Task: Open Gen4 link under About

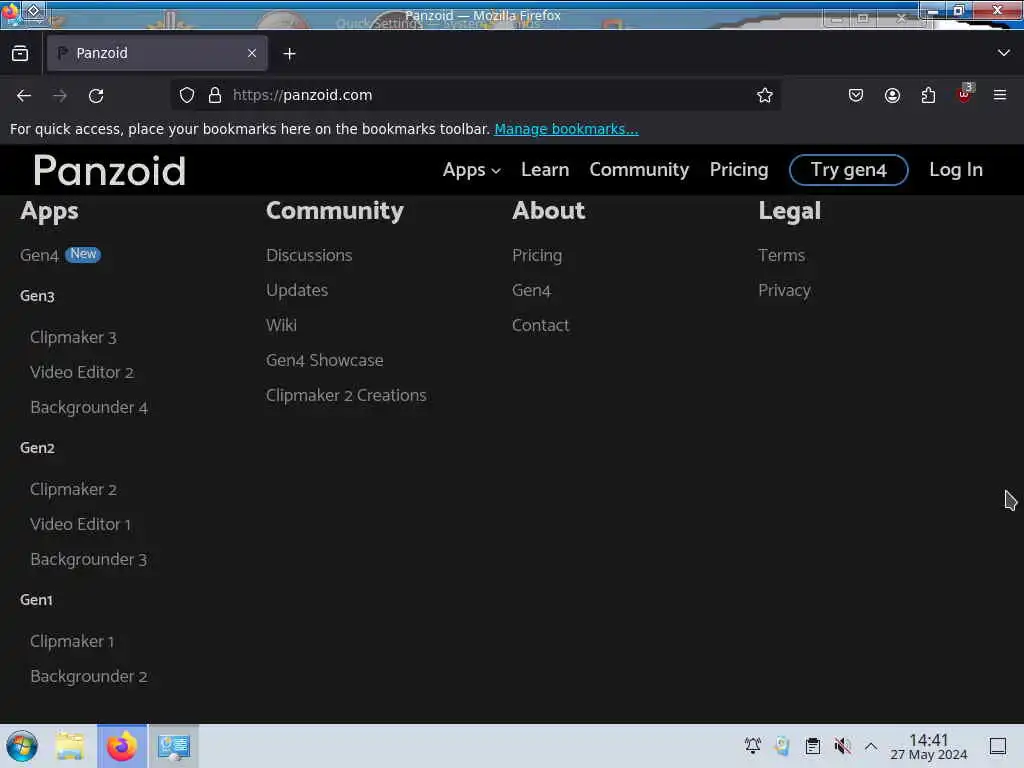Action: 532,291
